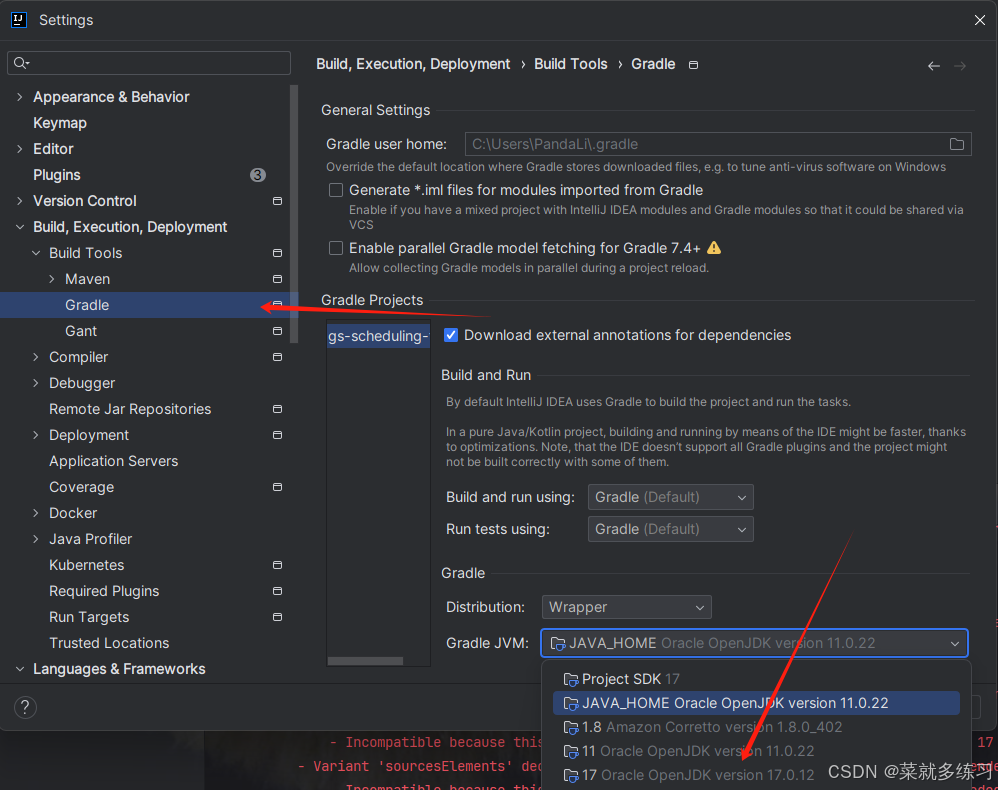Click the forward navigation arrow
This screenshot has width=998, height=790.
coord(960,66)
